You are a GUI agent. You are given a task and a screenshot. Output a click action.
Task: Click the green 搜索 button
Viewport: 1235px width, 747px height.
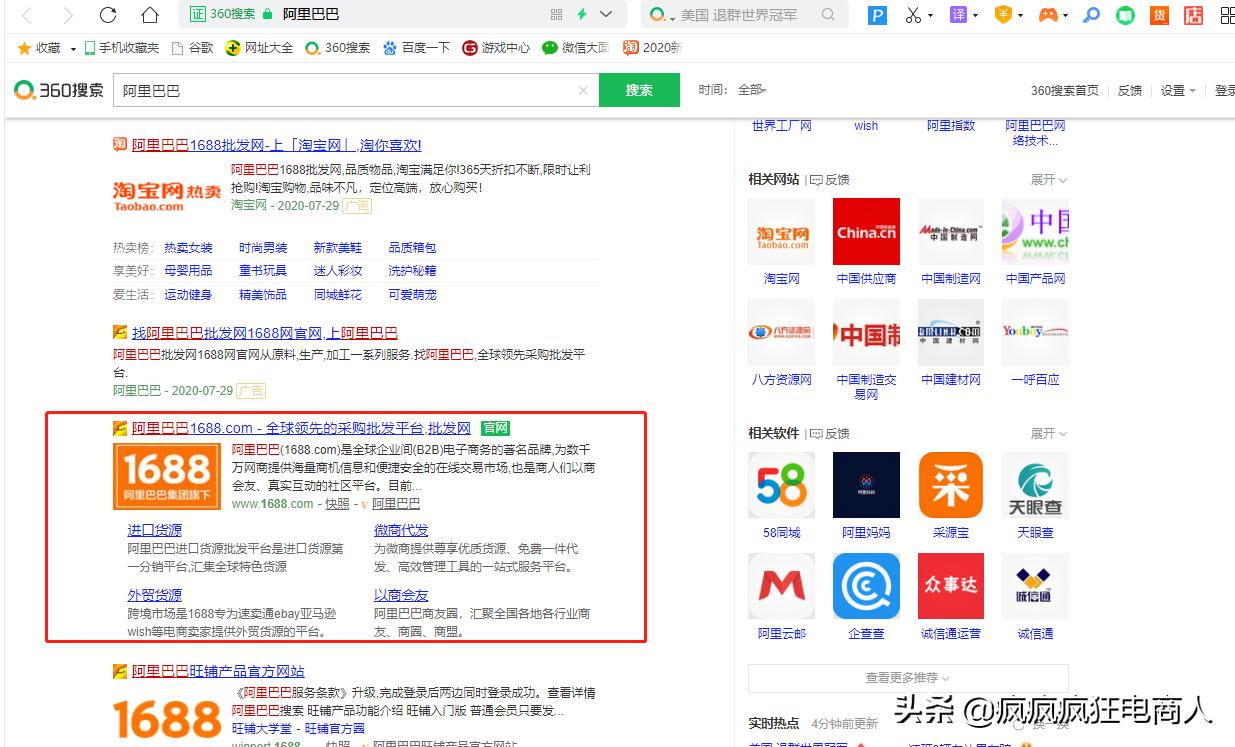pos(639,90)
